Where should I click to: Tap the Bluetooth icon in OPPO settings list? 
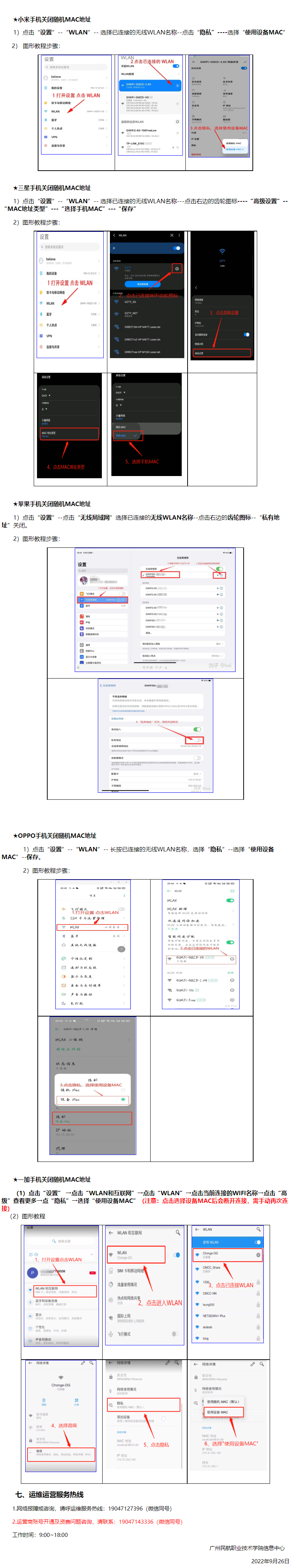pos(64,936)
